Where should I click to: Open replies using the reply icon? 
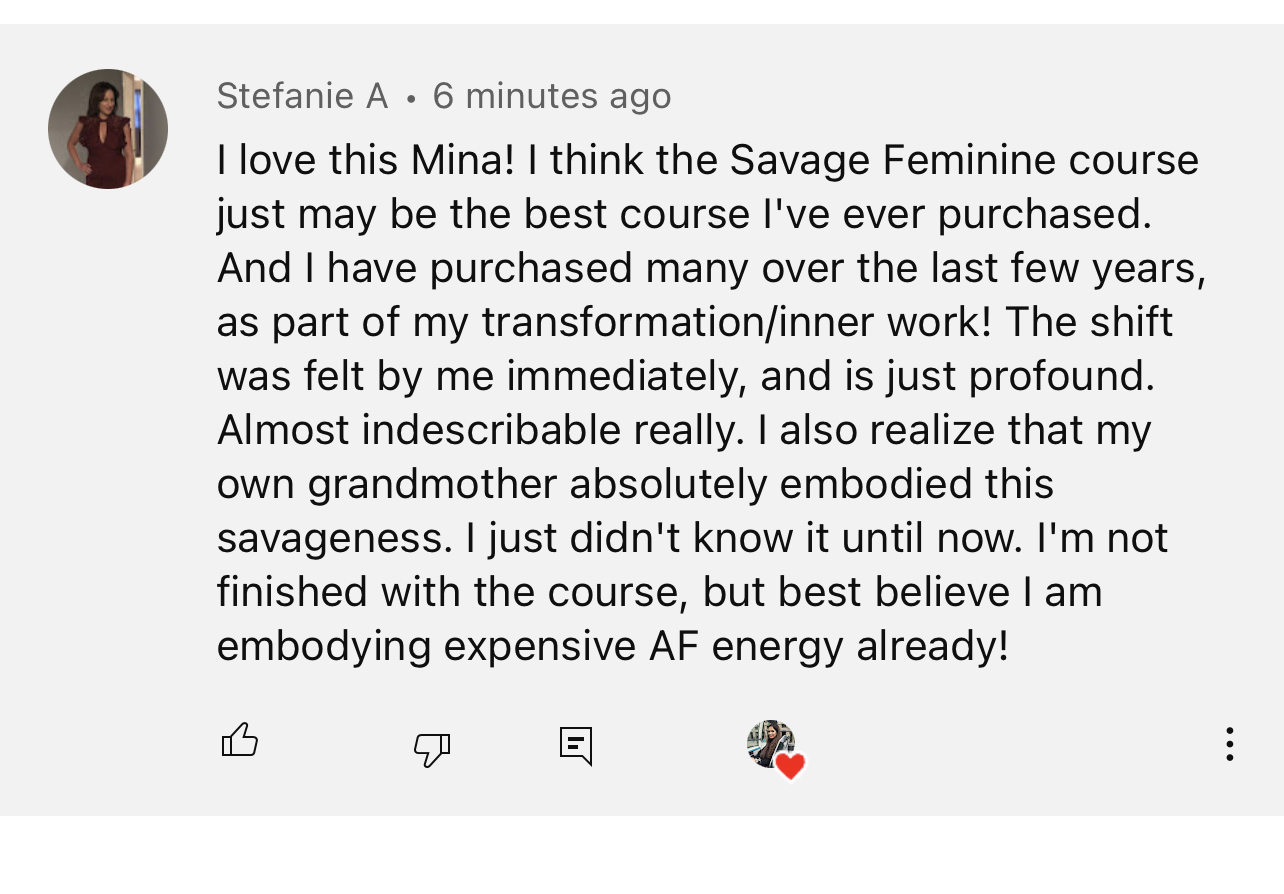[x=576, y=746]
